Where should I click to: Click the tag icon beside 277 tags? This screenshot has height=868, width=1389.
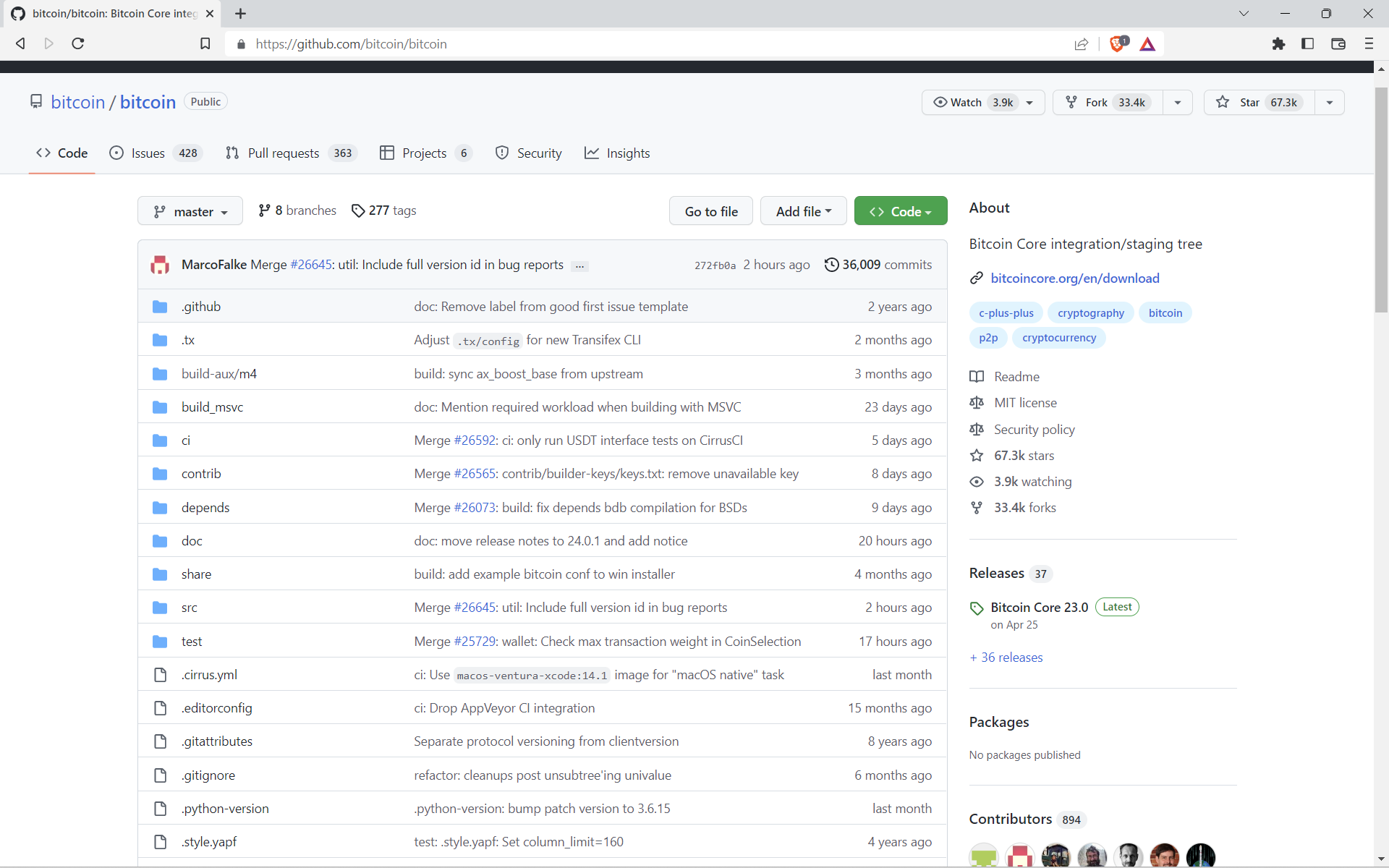tap(360, 210)
